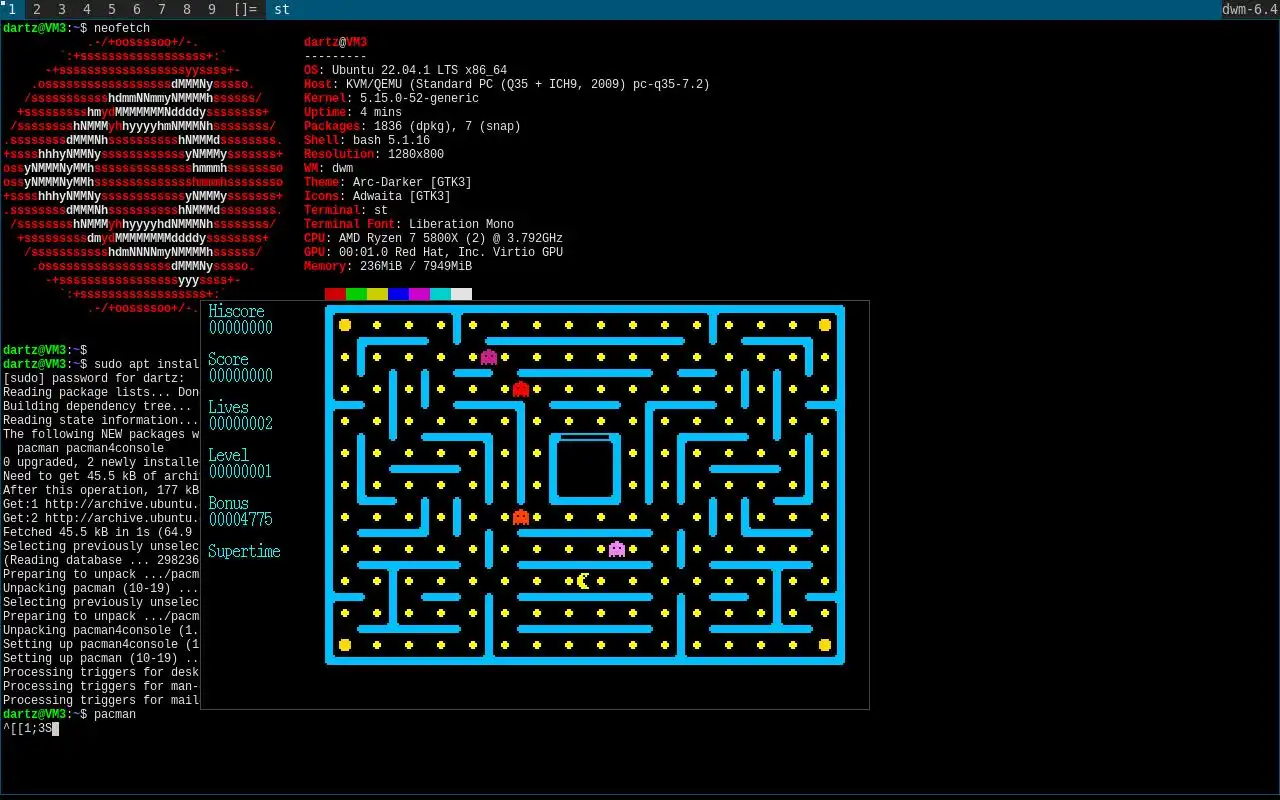Screen dimensions: 1280x800
Task: Click the 'GPU: 00:01.0 Red Hat' line
Action: coord(433,252)
